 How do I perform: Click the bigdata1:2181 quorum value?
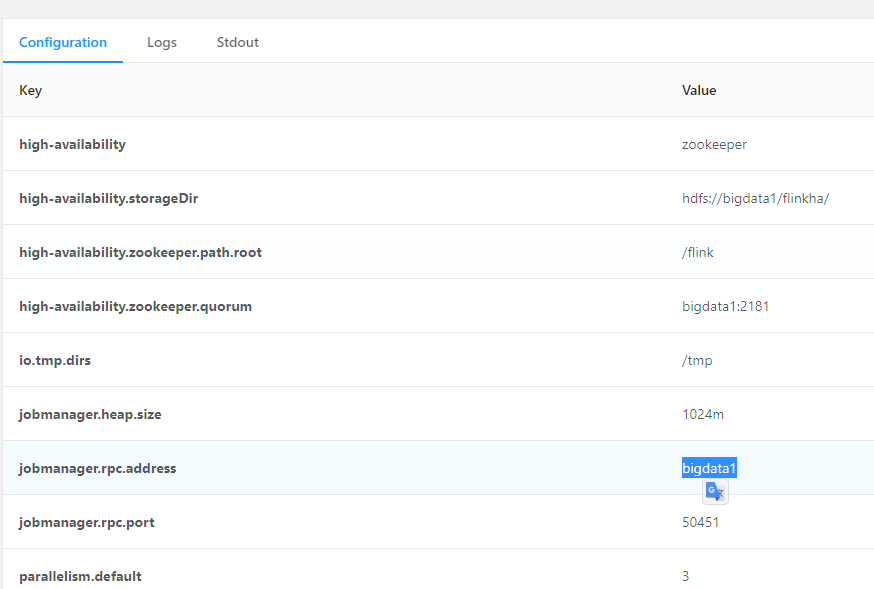726,306
